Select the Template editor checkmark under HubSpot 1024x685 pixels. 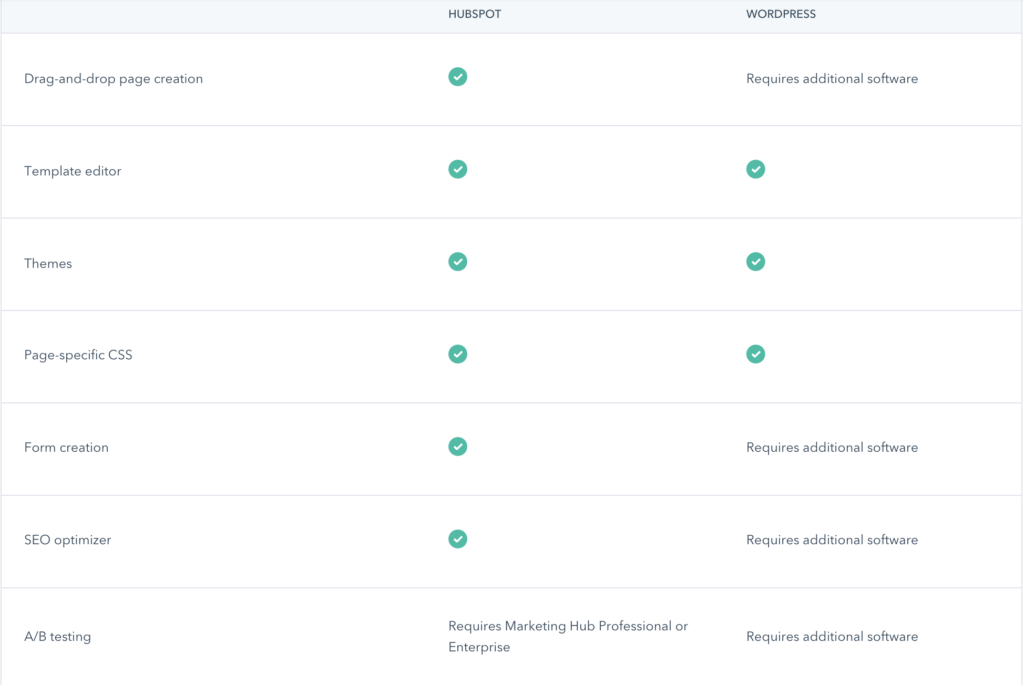coord(457,169)
